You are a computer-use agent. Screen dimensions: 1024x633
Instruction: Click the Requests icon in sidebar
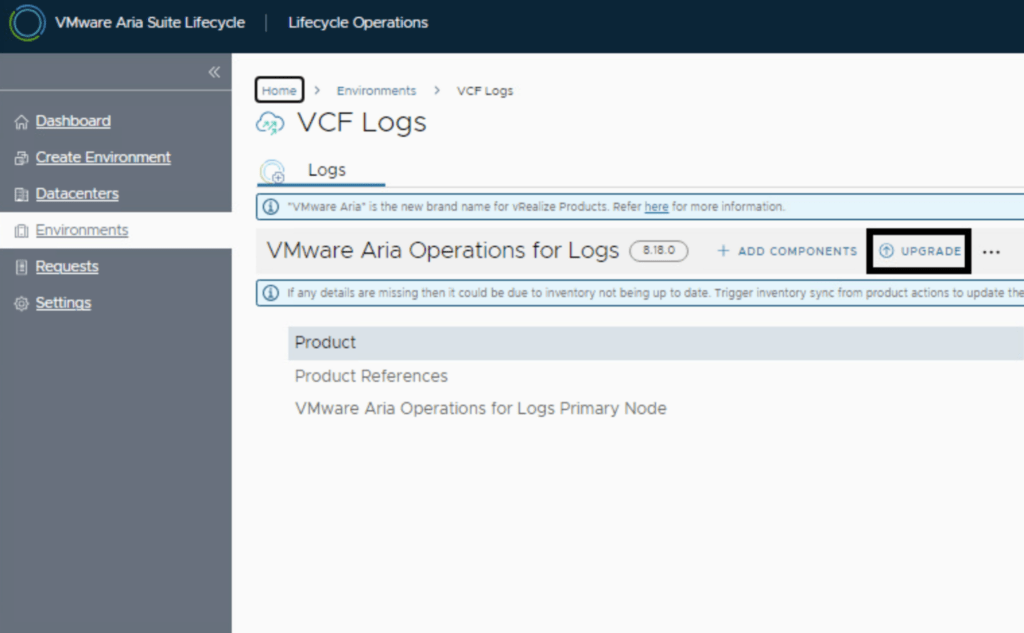tap(21, 267)
